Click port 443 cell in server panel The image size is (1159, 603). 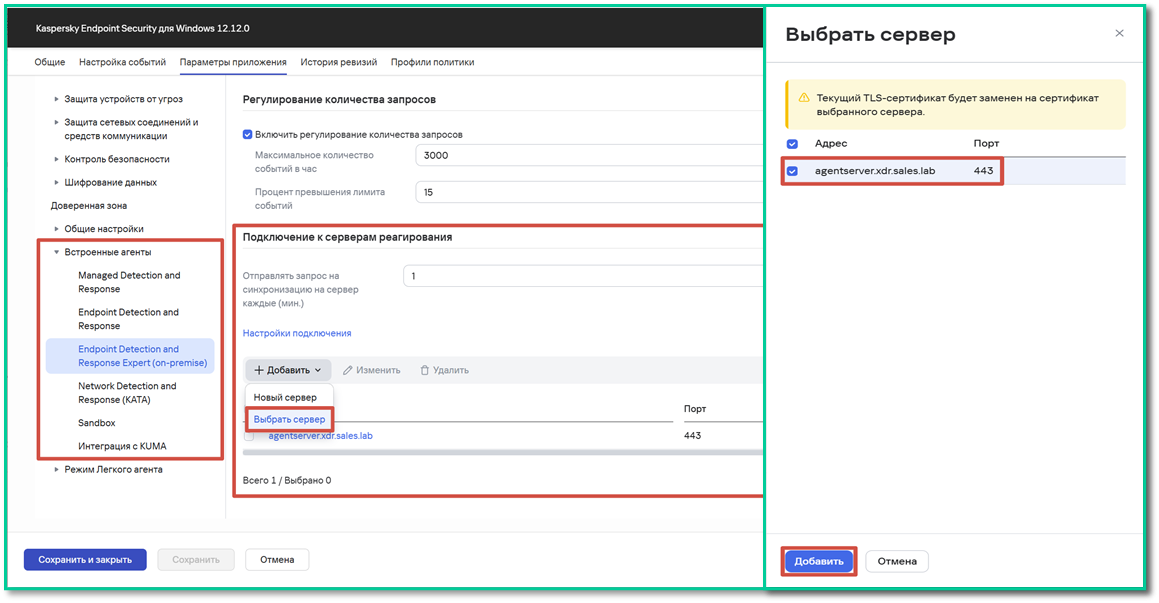point(983,171)
